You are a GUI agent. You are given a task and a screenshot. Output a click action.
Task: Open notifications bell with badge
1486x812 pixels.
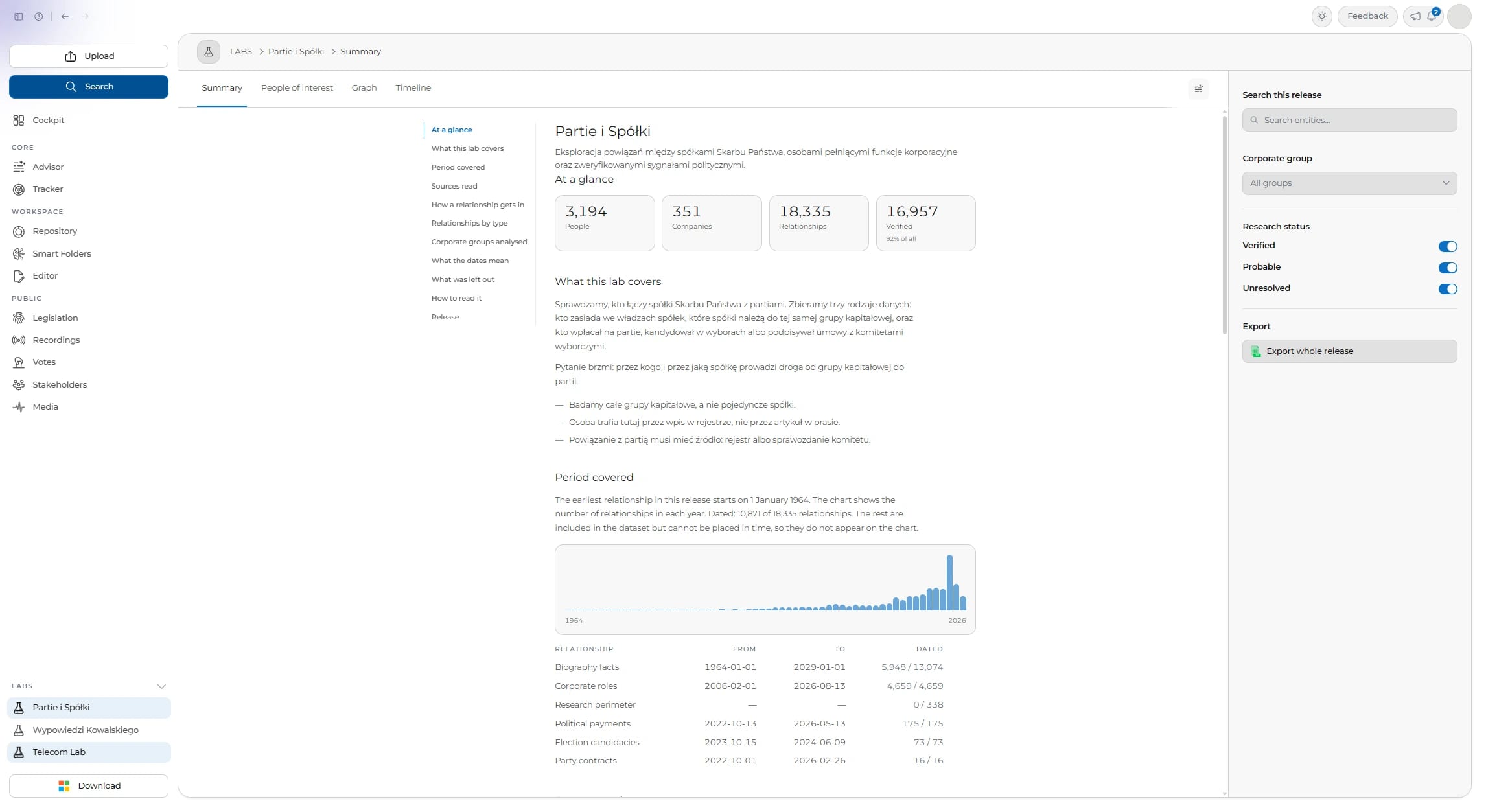click(x=1432, y=16)
